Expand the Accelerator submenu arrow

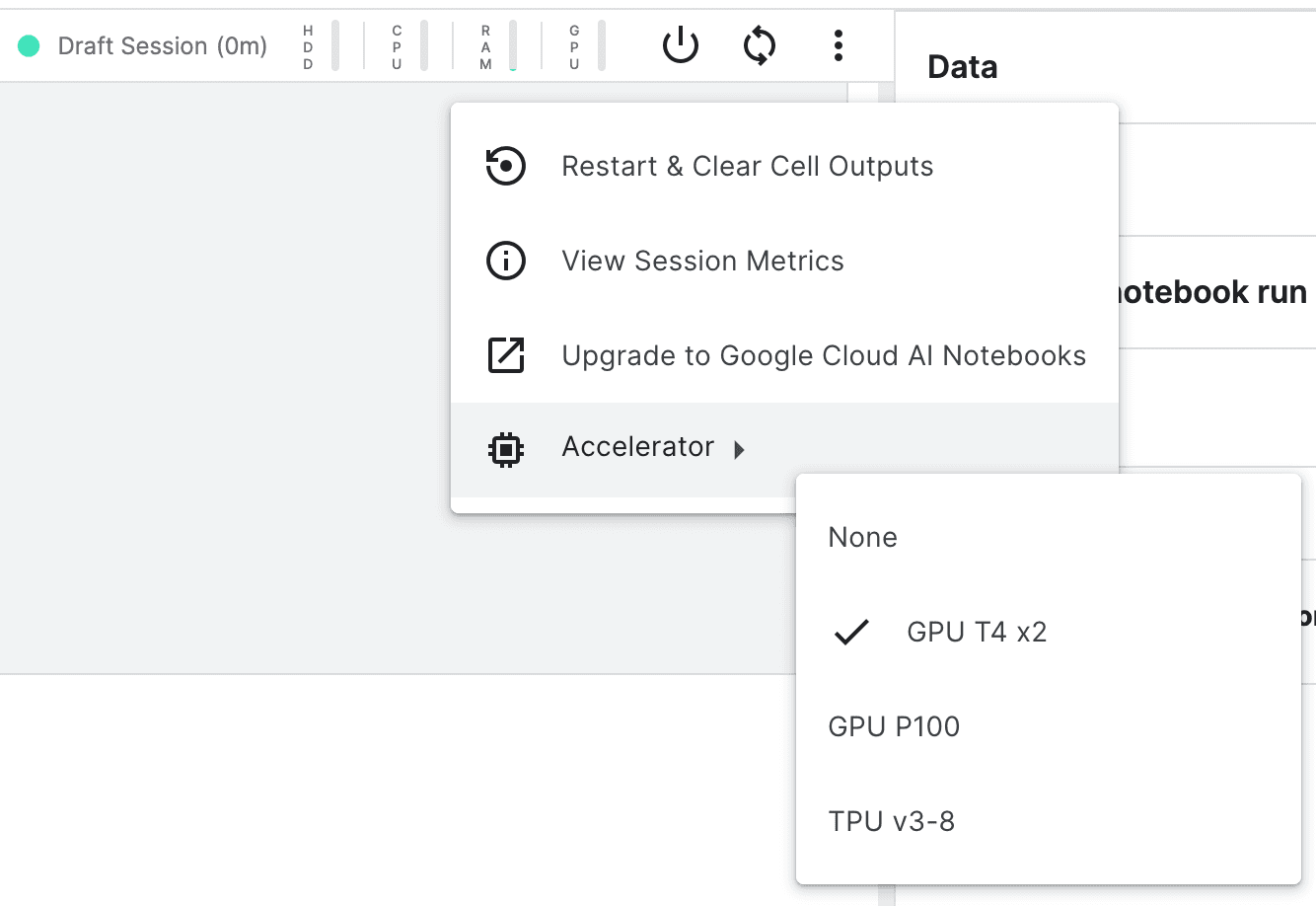(x=740, y=450)
